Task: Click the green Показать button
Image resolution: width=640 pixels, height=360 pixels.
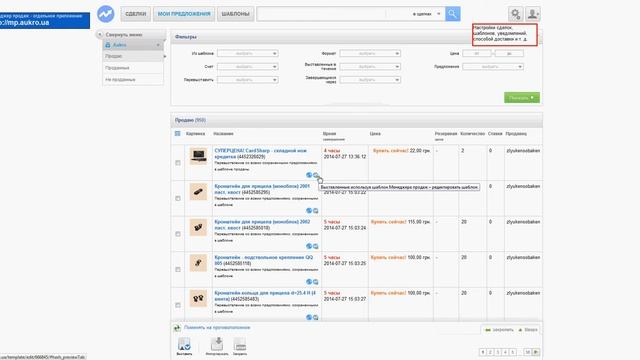Action: 522,98
